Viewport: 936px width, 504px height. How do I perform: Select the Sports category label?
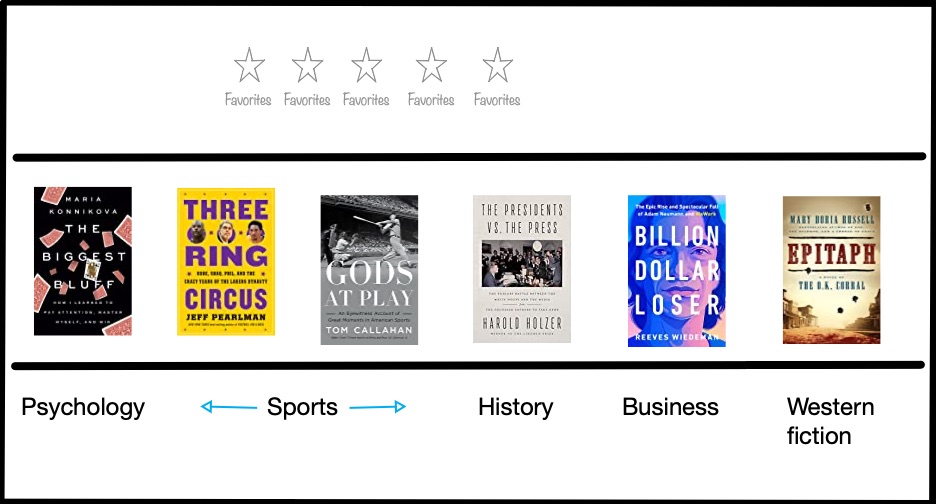(302, 407)
